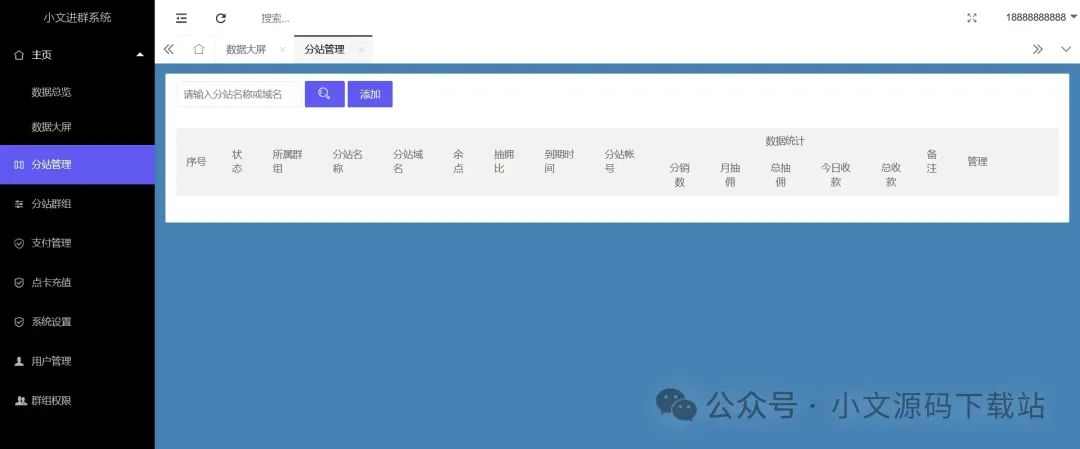Image resolution: width=1080 pixels, height=449 pixels.
Task: Close the 分站管理 tab
Action: point(361,50)
